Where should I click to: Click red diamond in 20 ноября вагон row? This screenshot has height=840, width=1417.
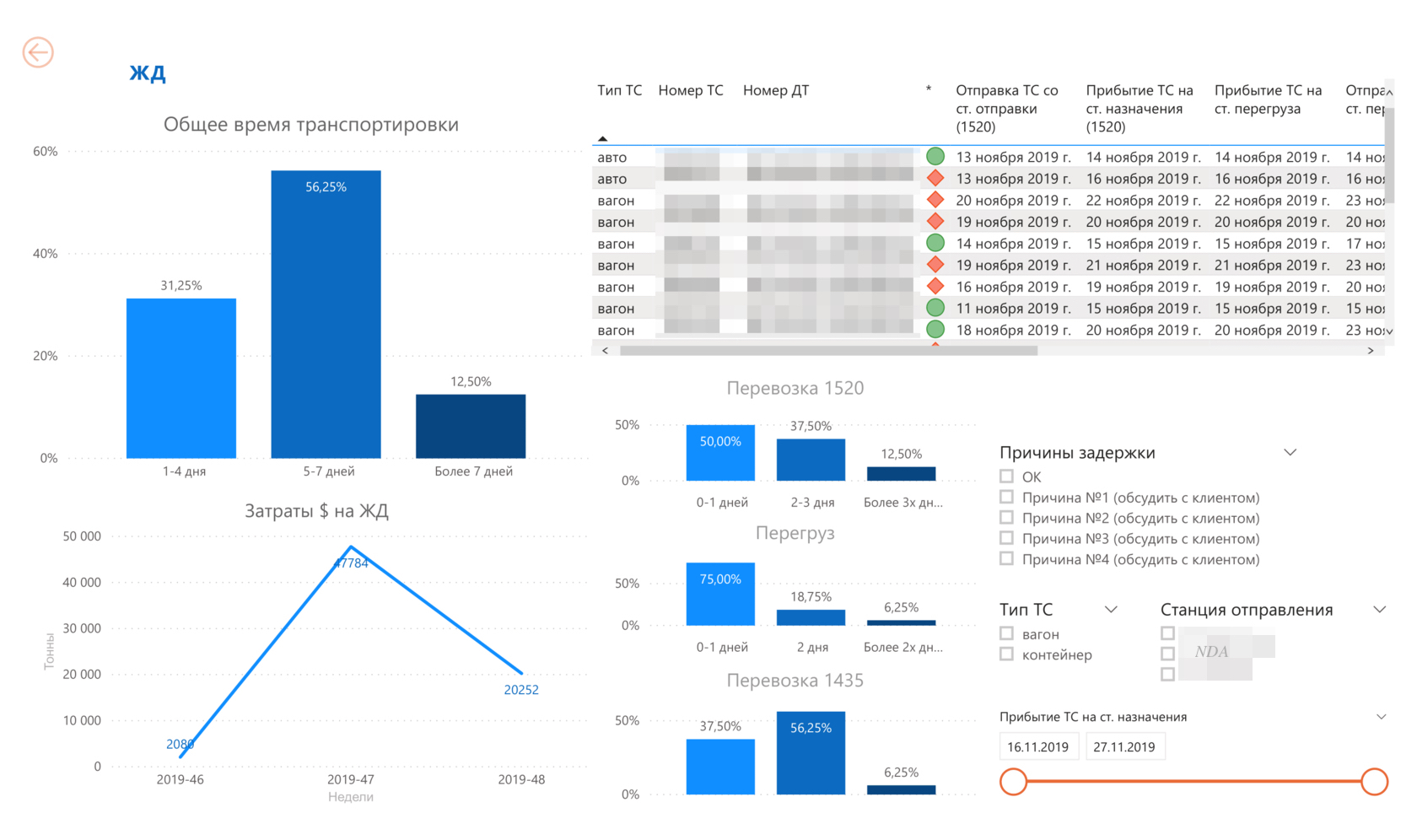tap(935, 200)
